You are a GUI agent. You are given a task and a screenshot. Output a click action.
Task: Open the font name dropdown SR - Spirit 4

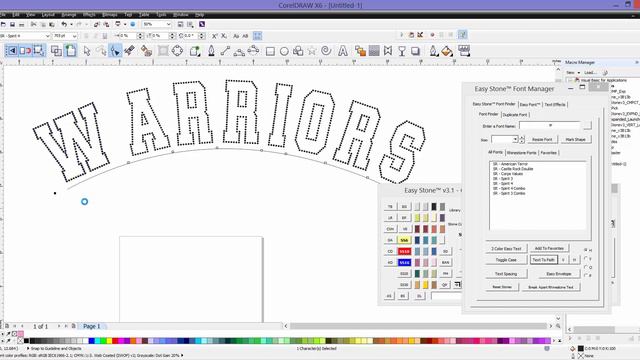(47, 36)
